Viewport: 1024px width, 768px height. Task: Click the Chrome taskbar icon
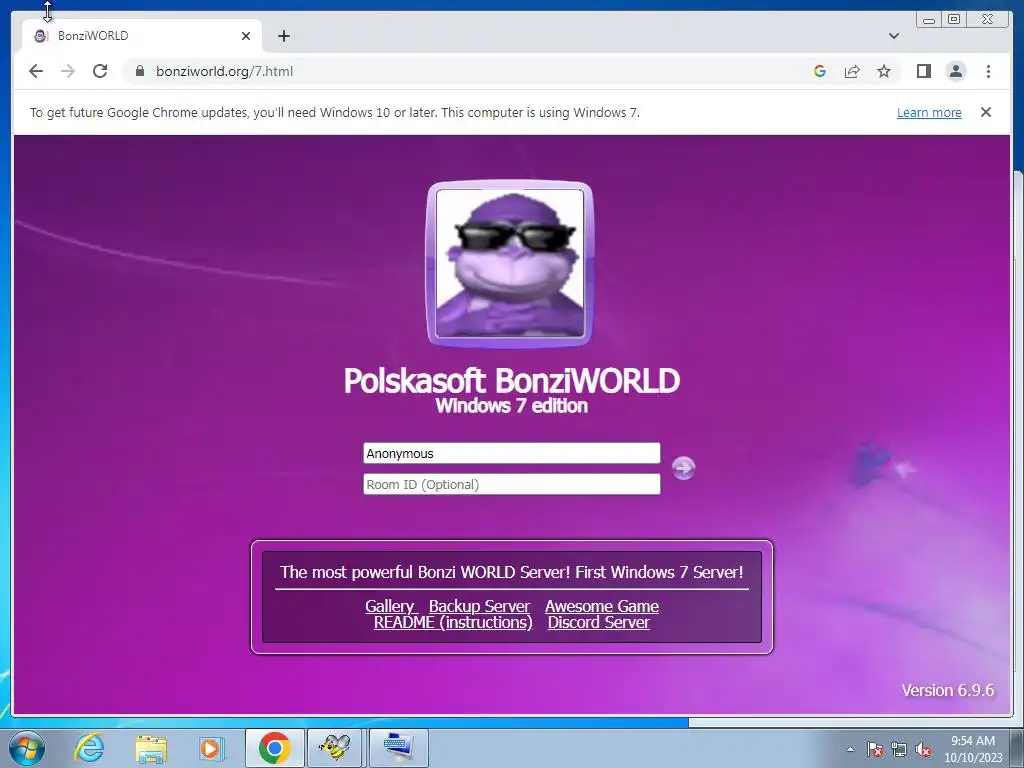(x=274, y=748)
